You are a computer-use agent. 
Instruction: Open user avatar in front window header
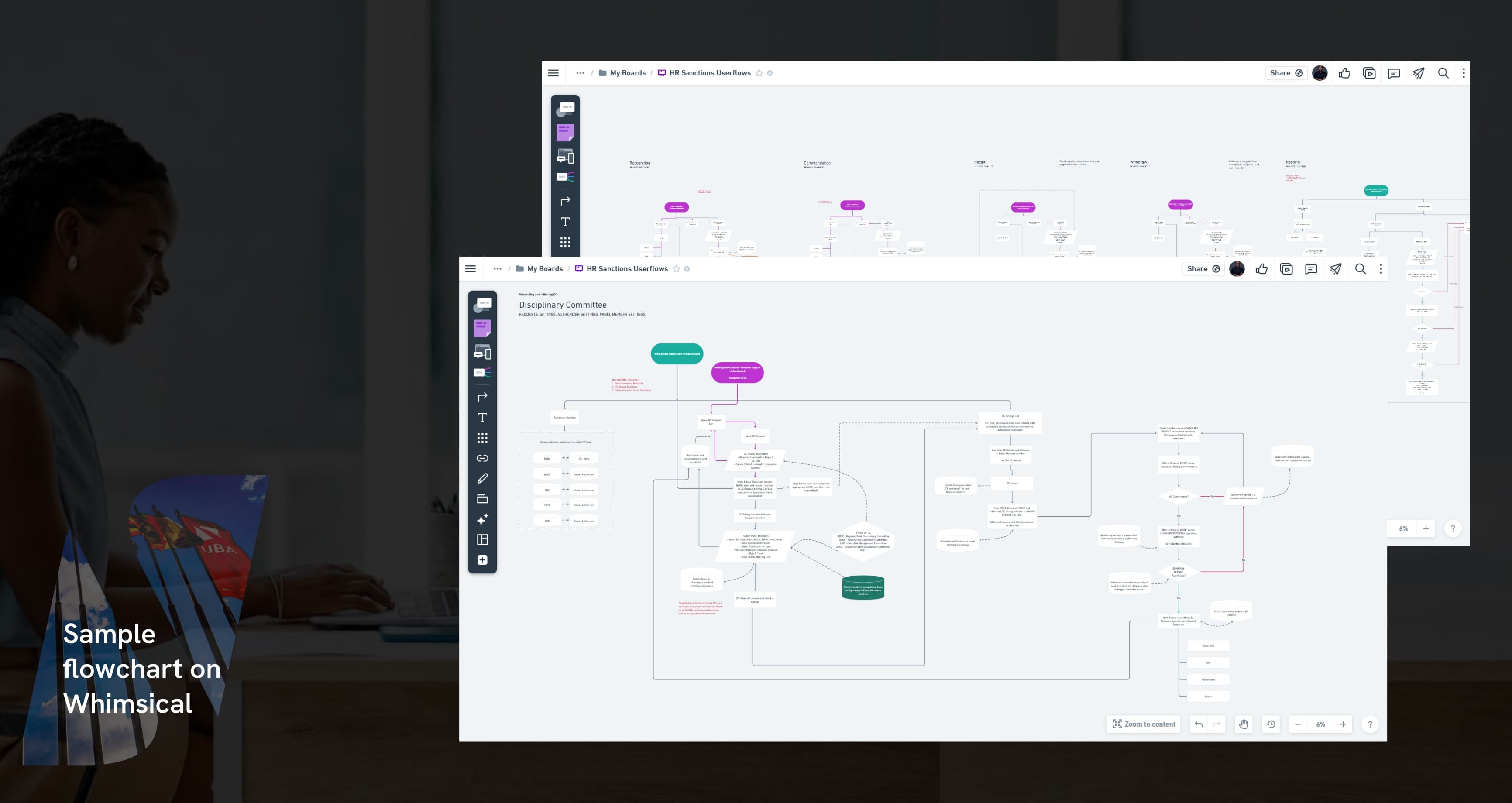tap(1237, 269)
